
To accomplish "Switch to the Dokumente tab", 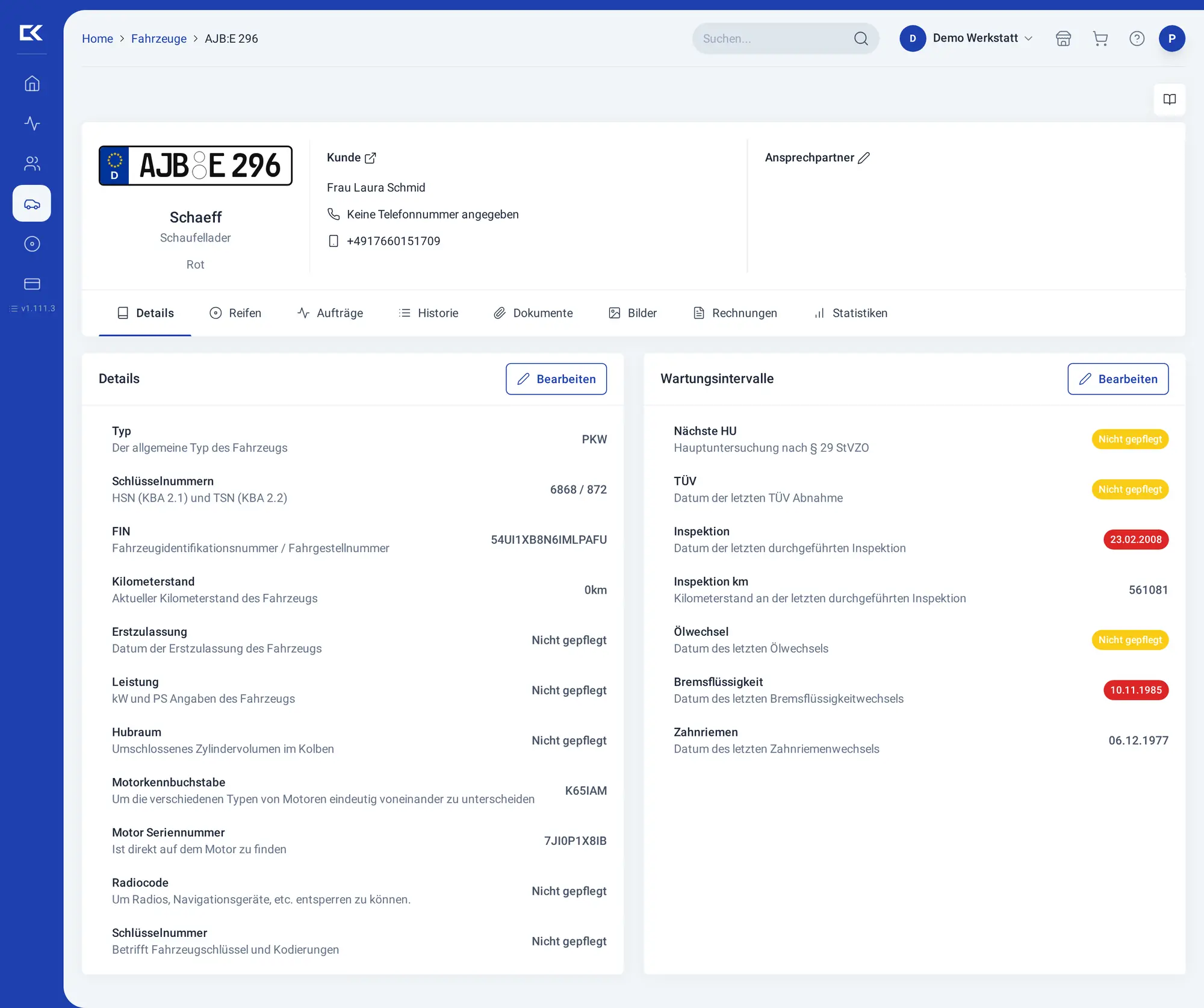I will [533, 313].
